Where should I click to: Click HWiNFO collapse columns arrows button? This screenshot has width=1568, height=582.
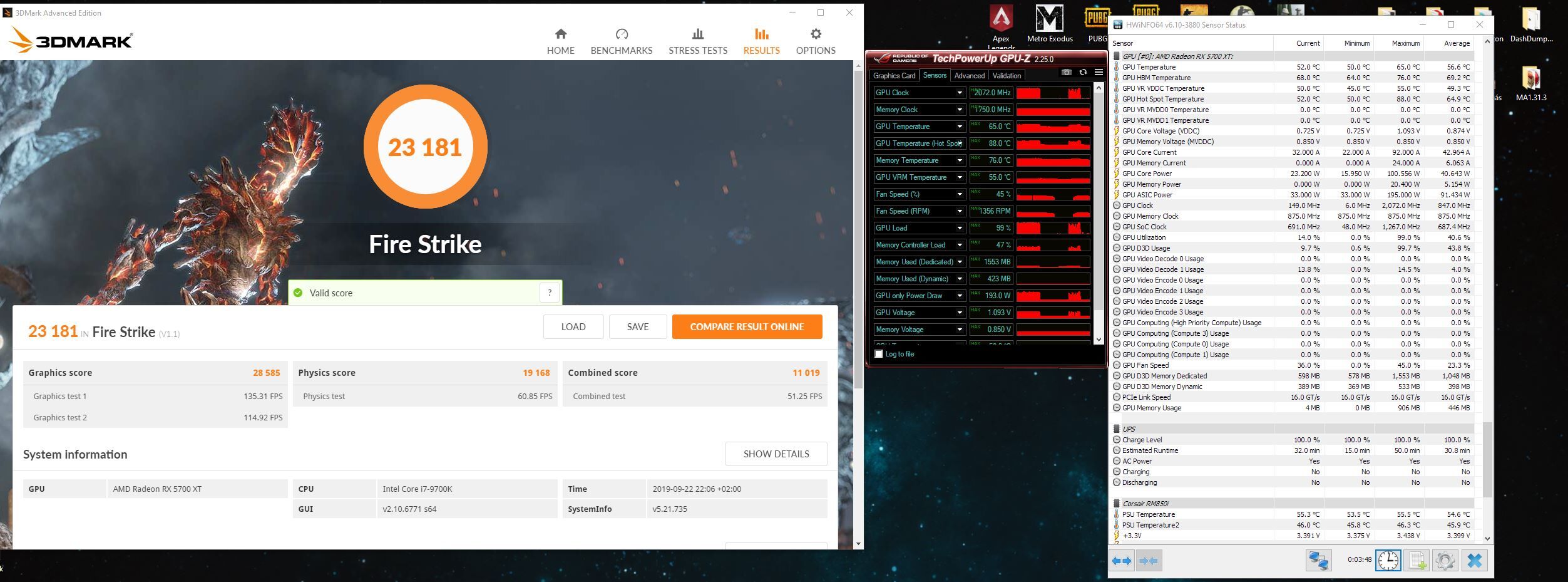[1149, 561]
